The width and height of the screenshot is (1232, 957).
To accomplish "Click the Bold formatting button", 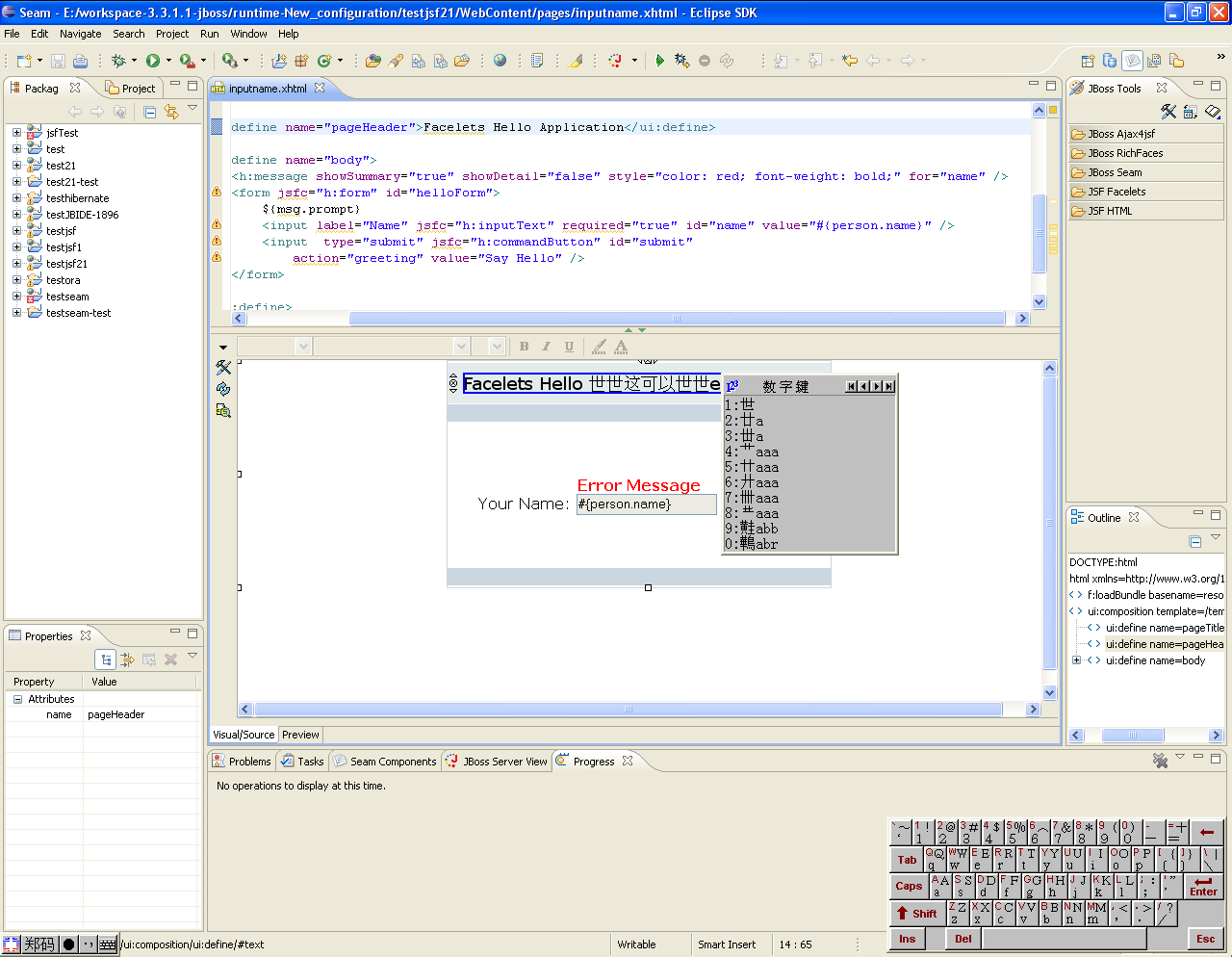I will (x=524, y=347).
